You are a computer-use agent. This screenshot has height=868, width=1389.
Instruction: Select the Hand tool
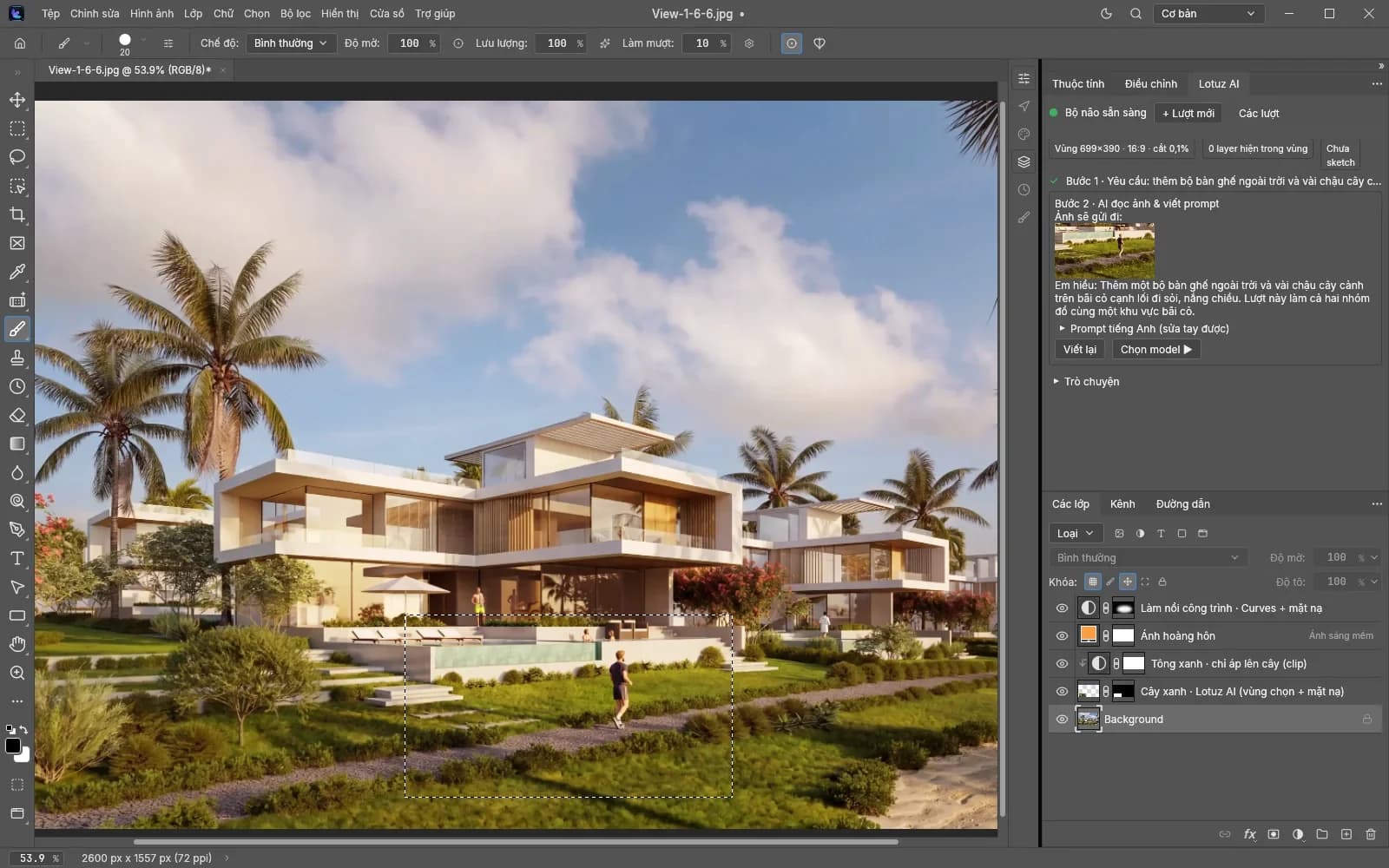pos(16,644)
